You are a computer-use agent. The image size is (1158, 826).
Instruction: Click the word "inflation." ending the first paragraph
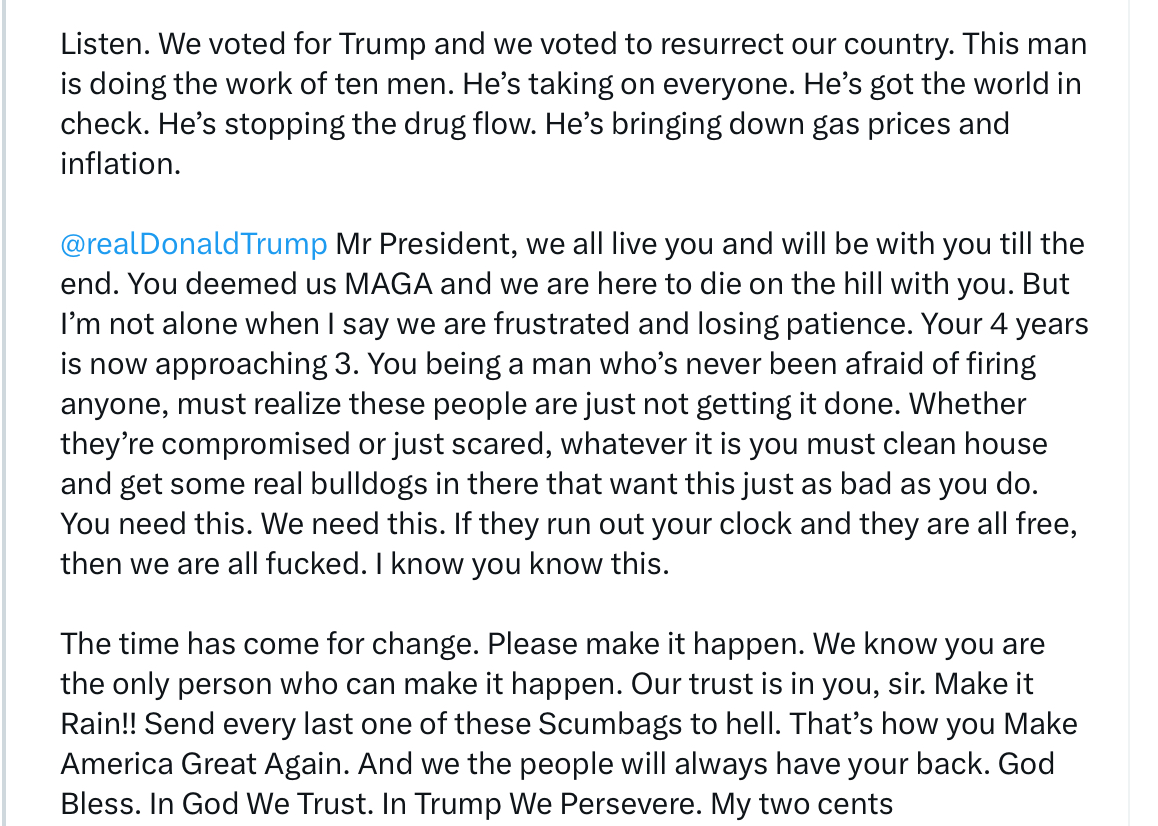pos(120,164)
